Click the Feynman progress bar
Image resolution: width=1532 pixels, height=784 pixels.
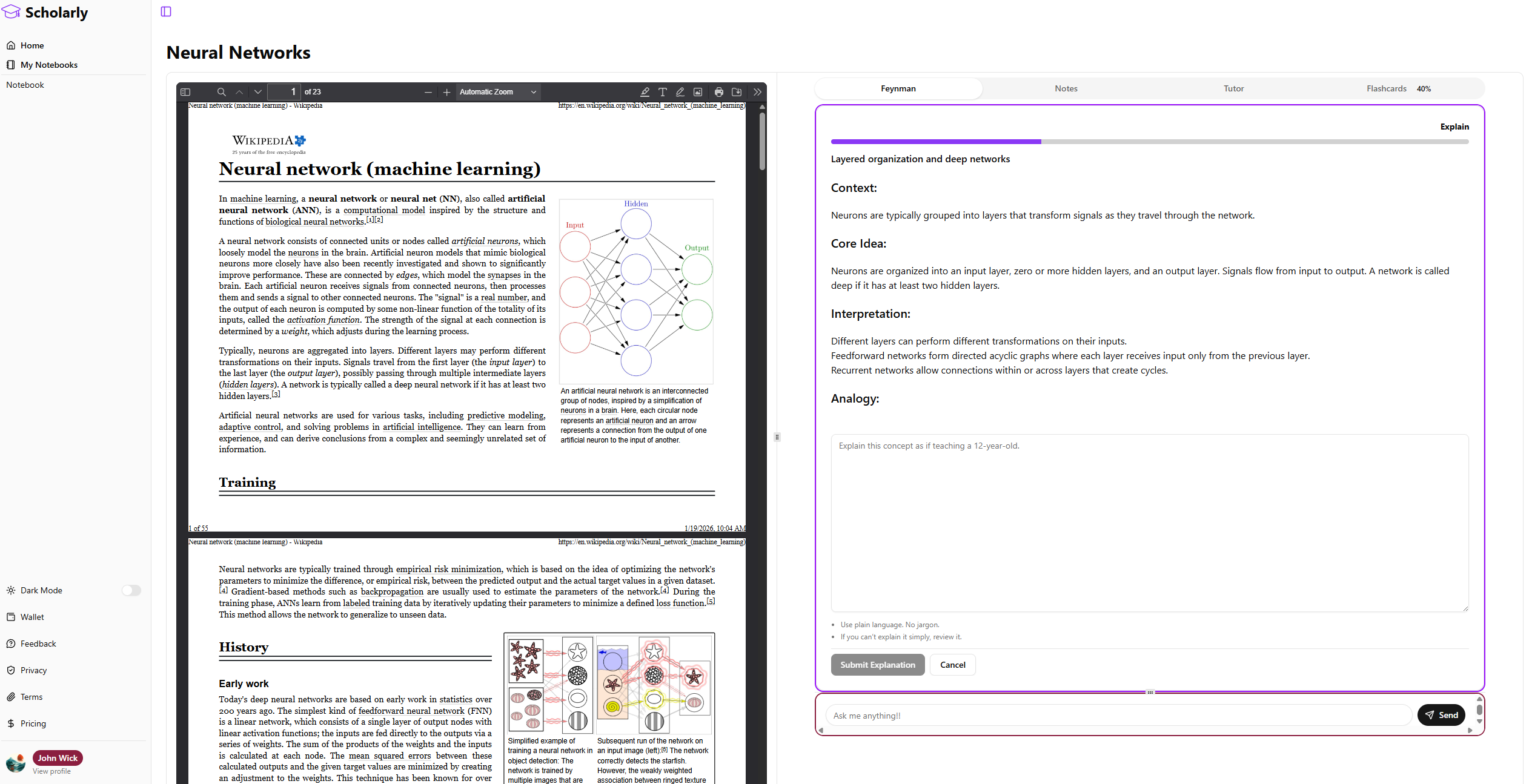point(1149,142)
